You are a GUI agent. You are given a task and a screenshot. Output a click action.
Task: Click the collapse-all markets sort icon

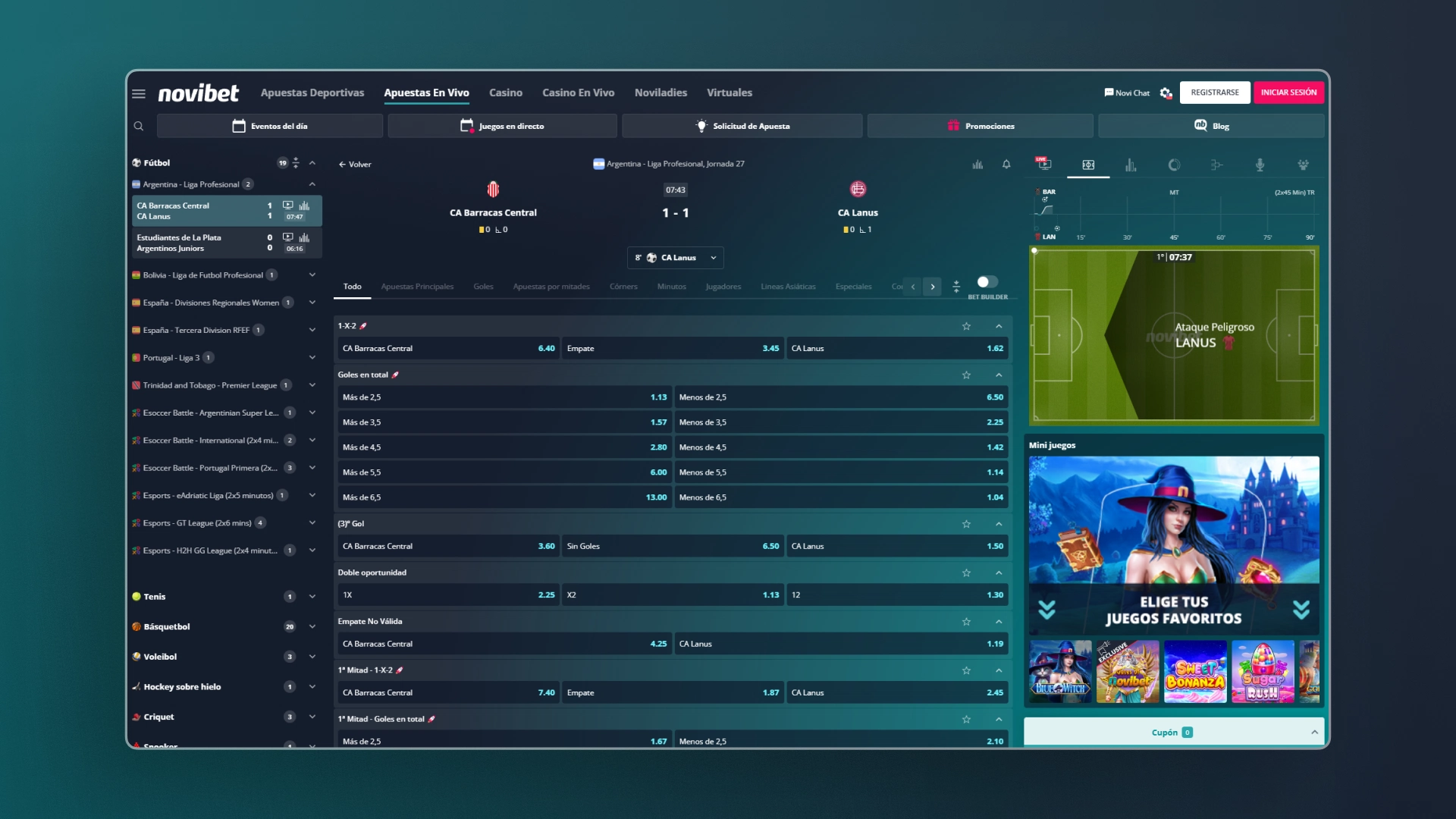point(956,287)
